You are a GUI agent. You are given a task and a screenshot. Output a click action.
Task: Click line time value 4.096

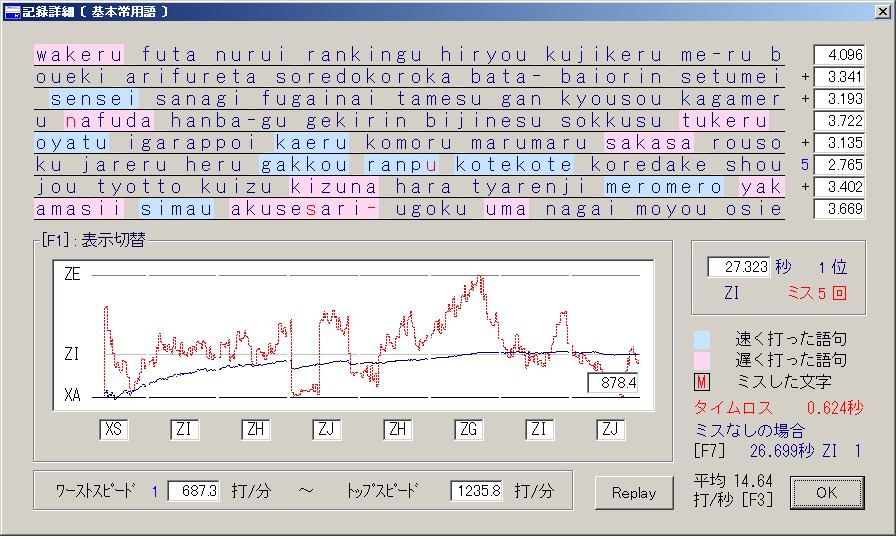pyautogui.click(x=839, y=55)
